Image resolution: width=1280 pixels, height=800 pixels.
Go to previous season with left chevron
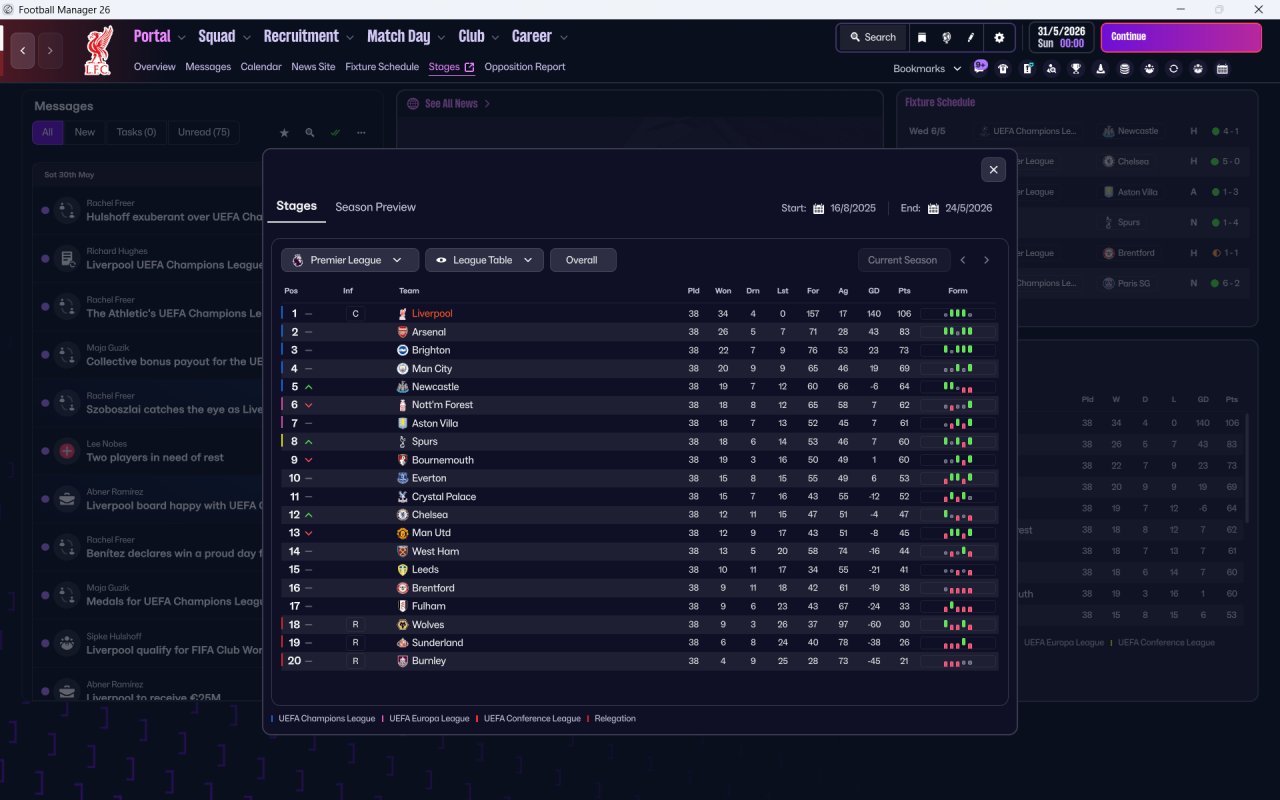963,260
